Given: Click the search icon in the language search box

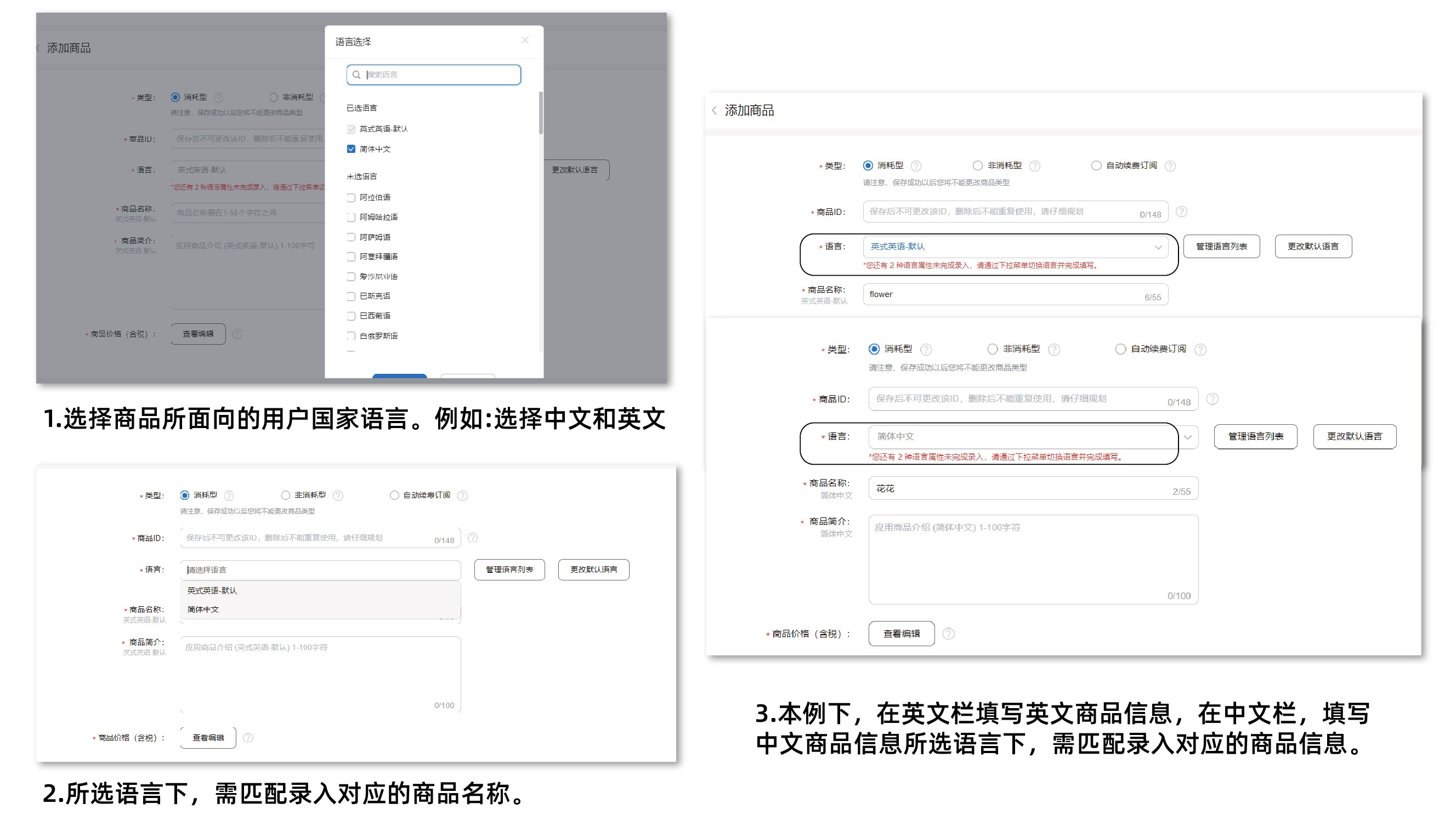Looking at the screenshot, I should pos(356,75).
